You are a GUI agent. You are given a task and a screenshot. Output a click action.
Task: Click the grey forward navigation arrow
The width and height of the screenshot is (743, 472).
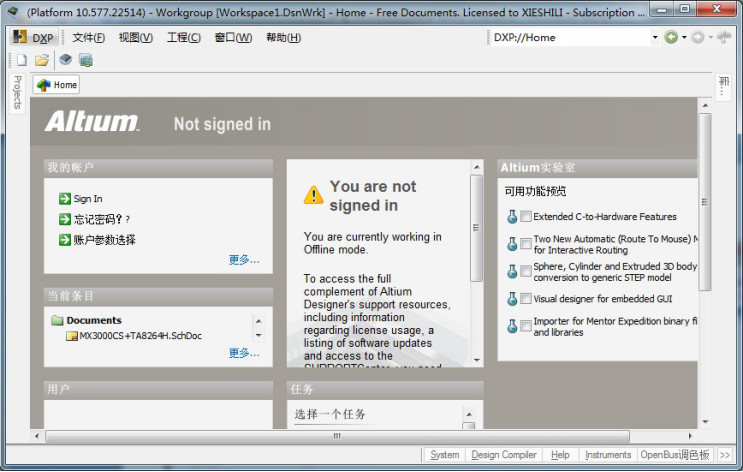698,37
